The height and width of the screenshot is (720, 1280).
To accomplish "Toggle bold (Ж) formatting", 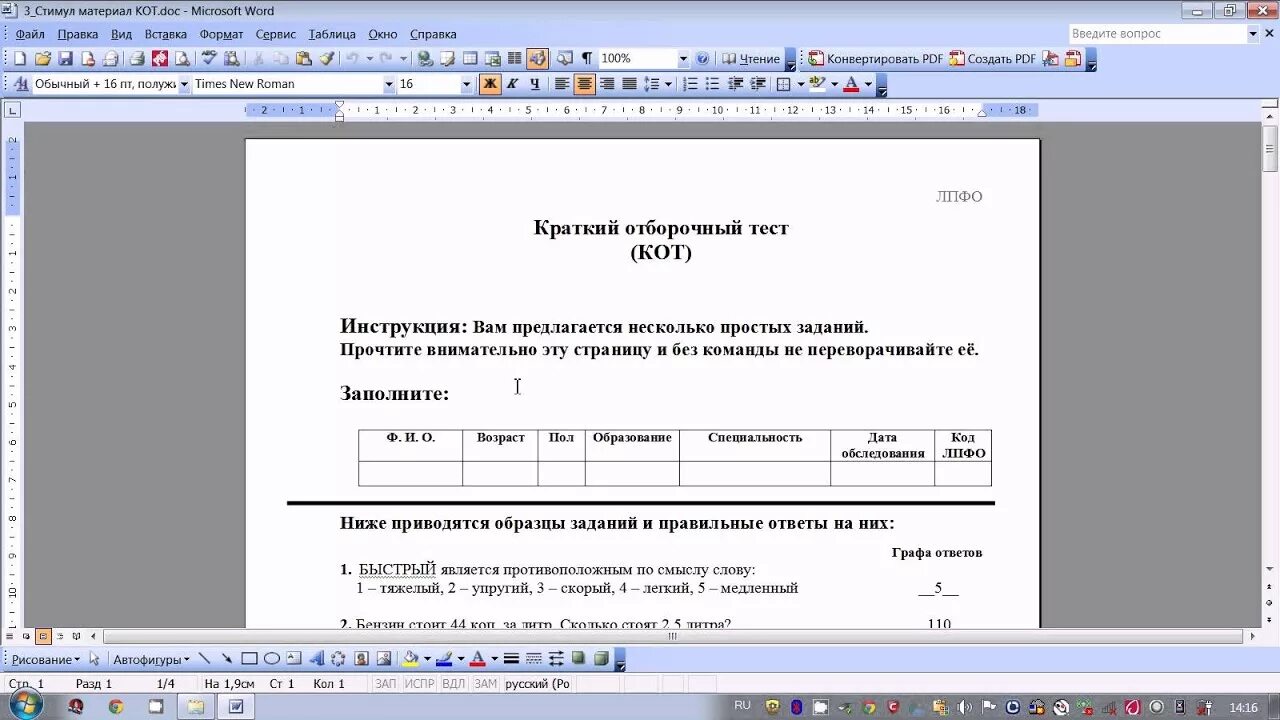I will [490, 84].
